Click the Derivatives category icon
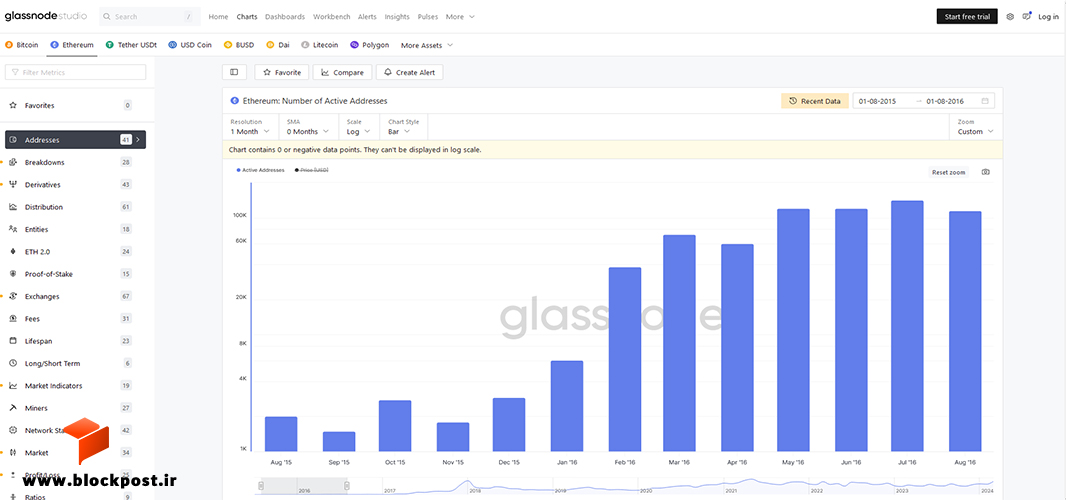The image size is (1066, 500). (13, 184)
